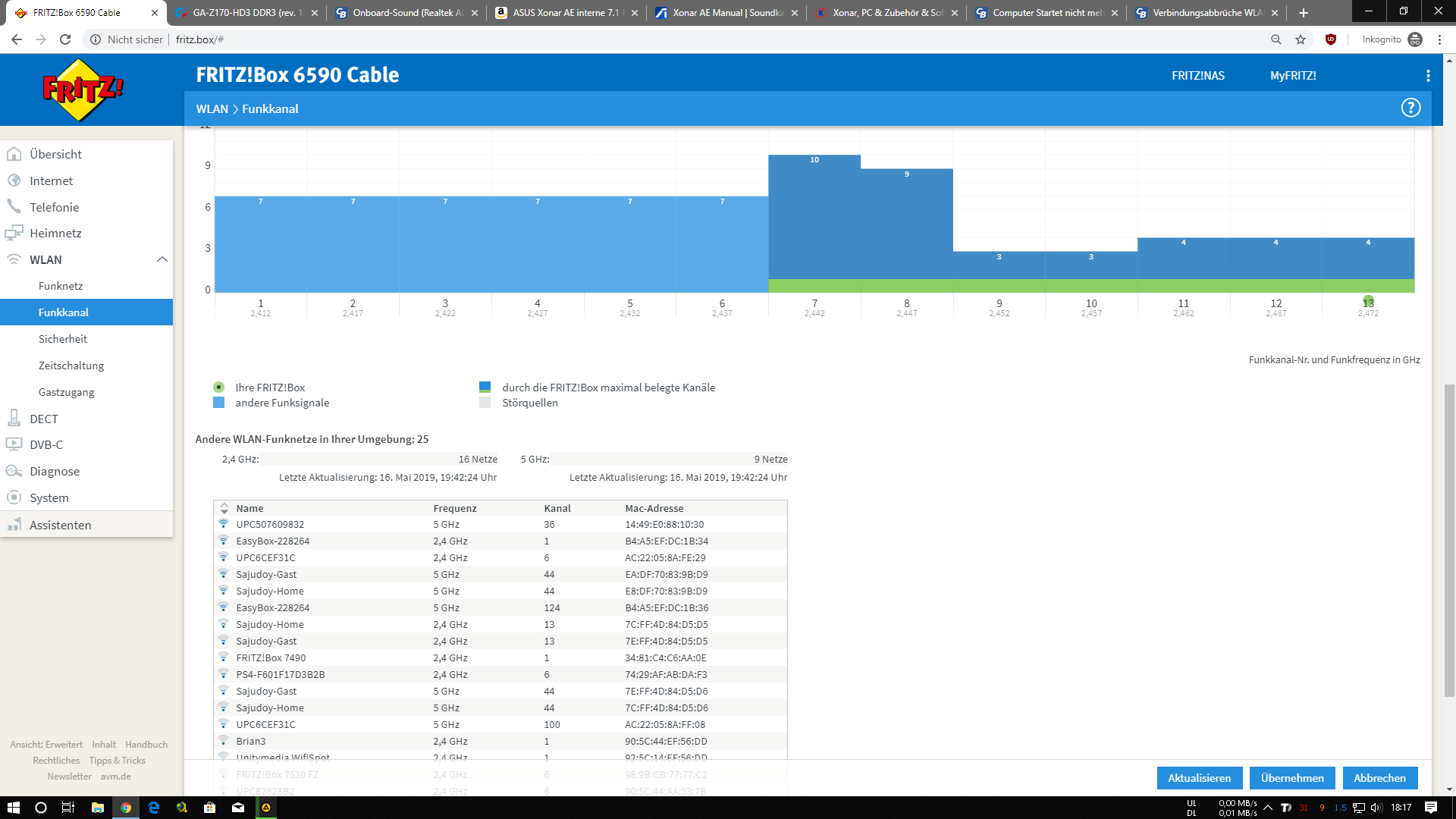Click the Telefonie phone icon
1456x819 pixels.
[x=14, y=207]
